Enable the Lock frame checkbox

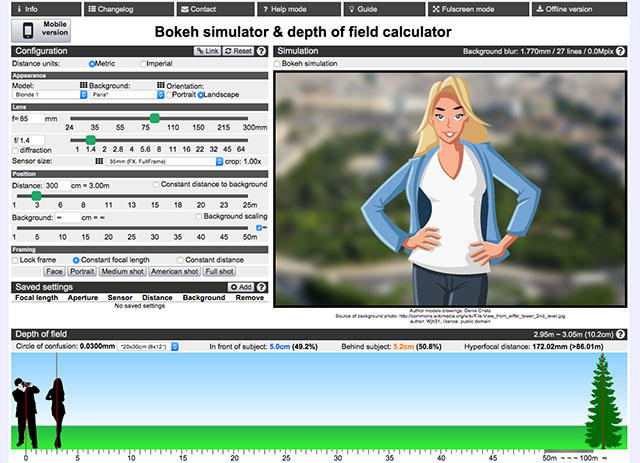pos(16,260)
